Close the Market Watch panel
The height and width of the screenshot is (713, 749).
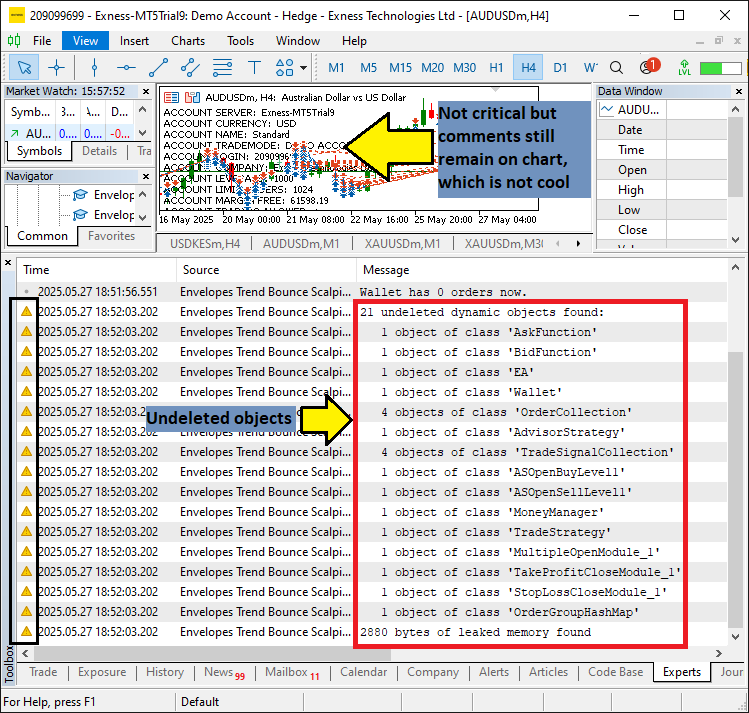coord(146,91)
